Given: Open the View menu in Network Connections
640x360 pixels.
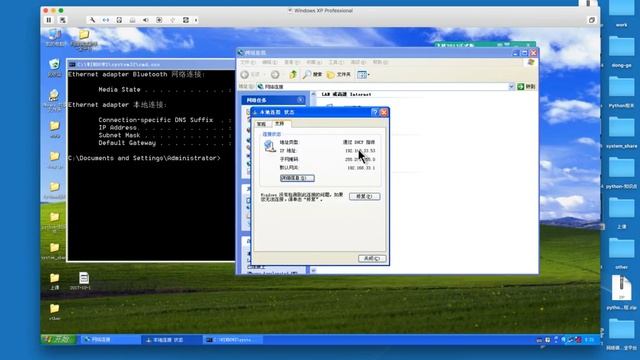Looking at the screenshot, I should coord(291,62).
